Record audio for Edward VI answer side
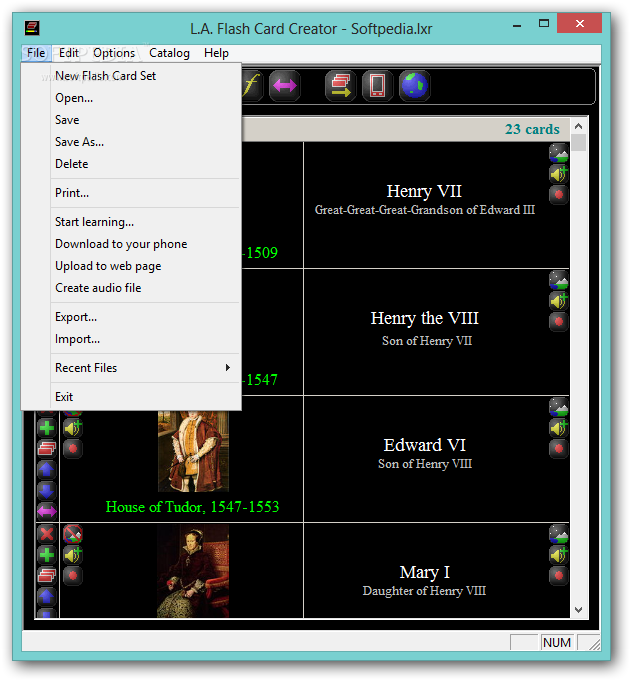Viewport: 631px width, 681px height. pyautogui.click(x=558, y=448)
